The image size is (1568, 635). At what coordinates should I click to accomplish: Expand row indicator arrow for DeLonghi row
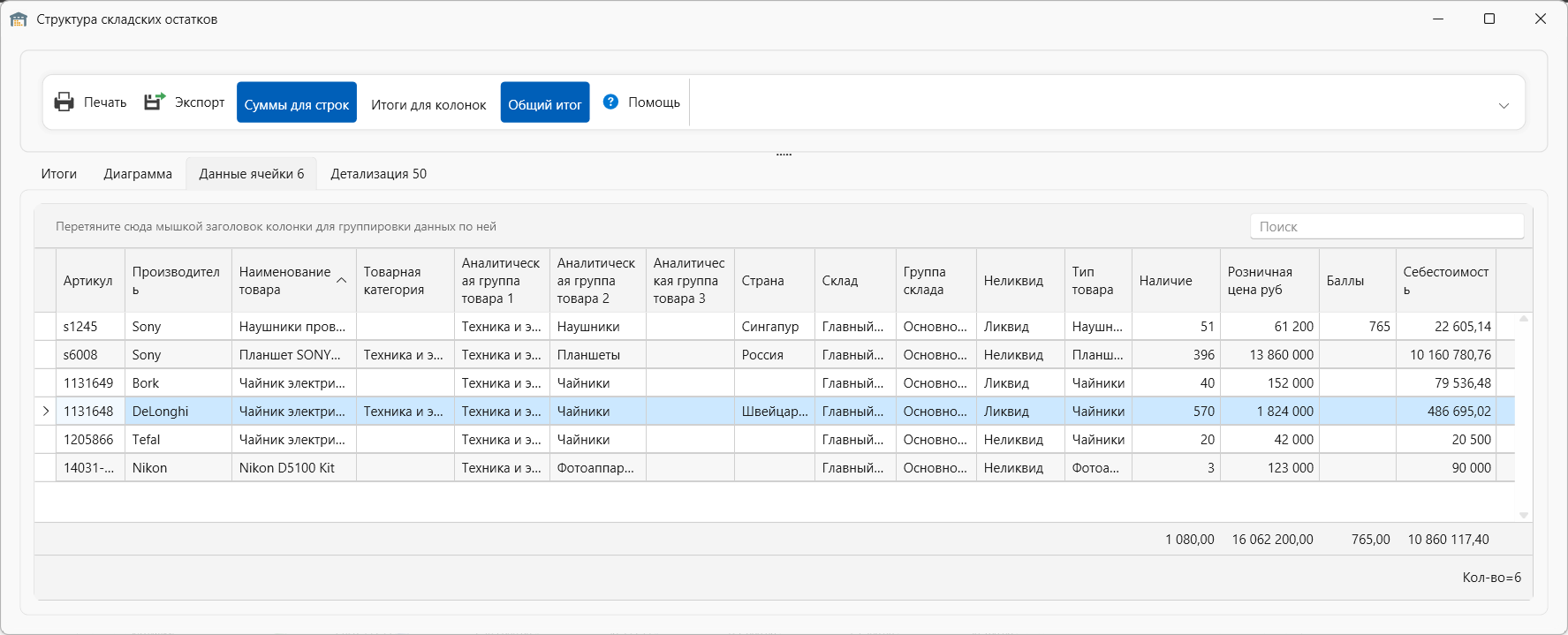(x=46, y=411)
